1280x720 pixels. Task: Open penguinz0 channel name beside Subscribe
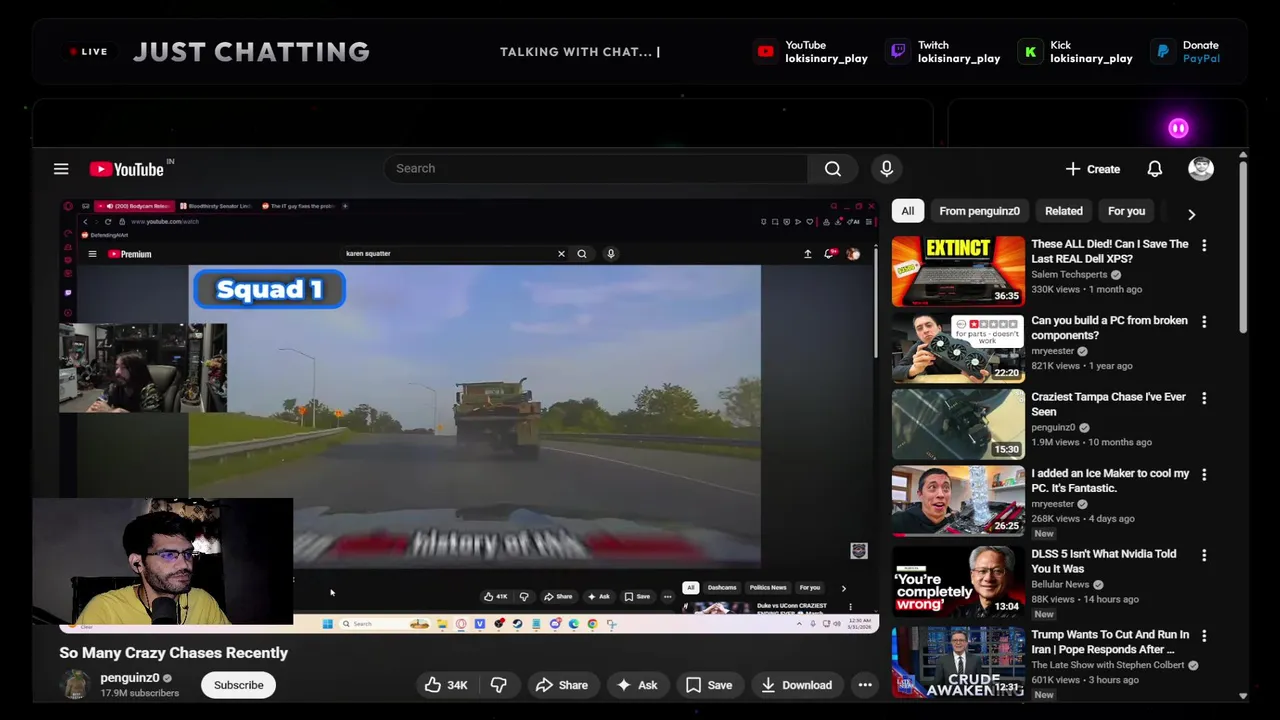coord(129,678)
